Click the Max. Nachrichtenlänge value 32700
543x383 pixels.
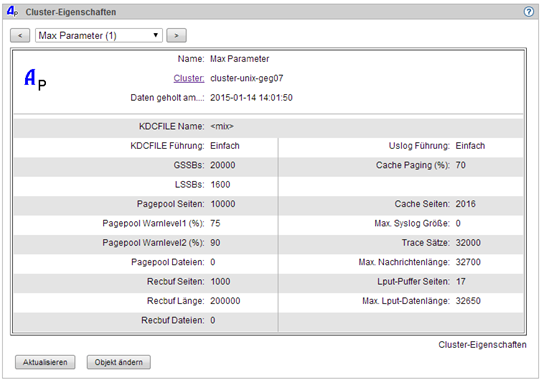(468, 262)
